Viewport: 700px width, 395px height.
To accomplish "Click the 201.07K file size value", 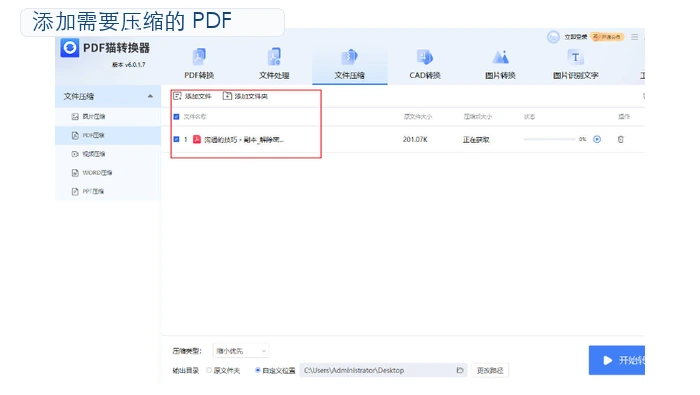I will pos(415,140).
